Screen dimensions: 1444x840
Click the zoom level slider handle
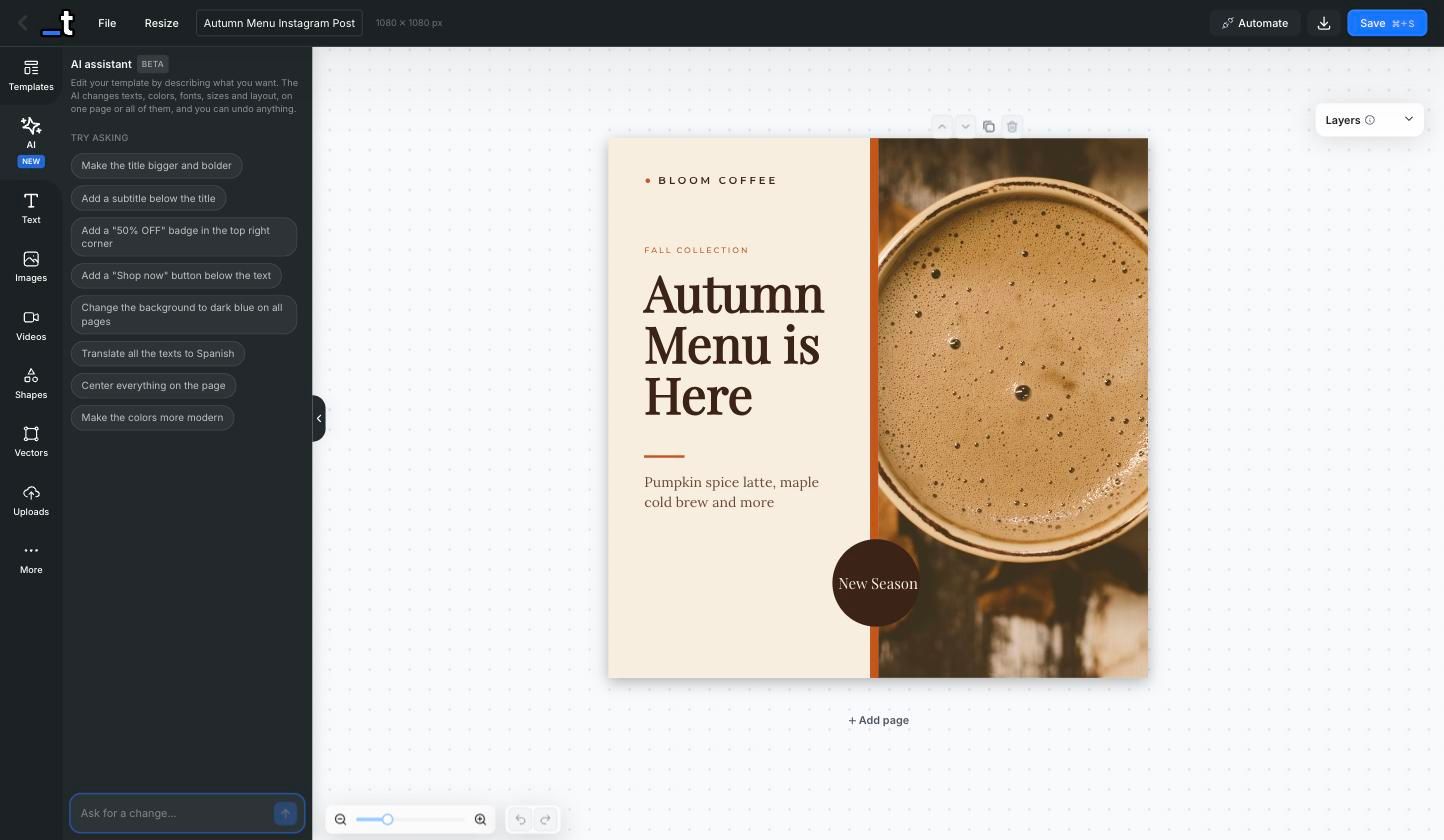click(x=387, y=820)
